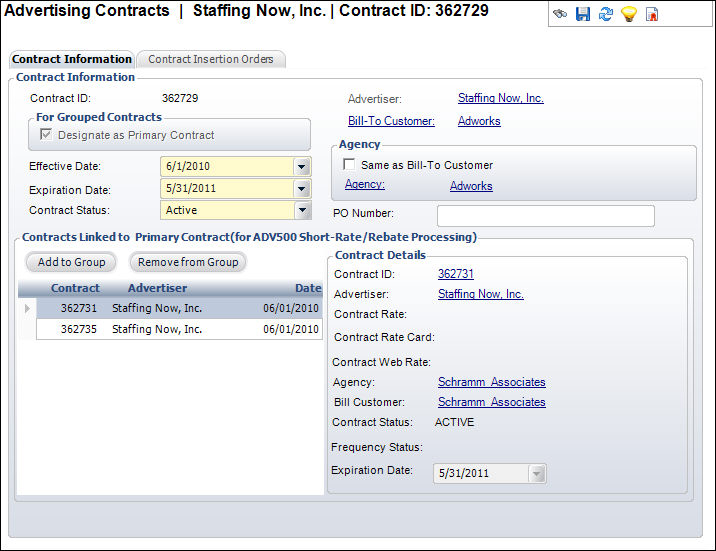Select contract row 362735 in the grid
The height and width of the screenshot is (551, 716).
[x=178, y=329]
